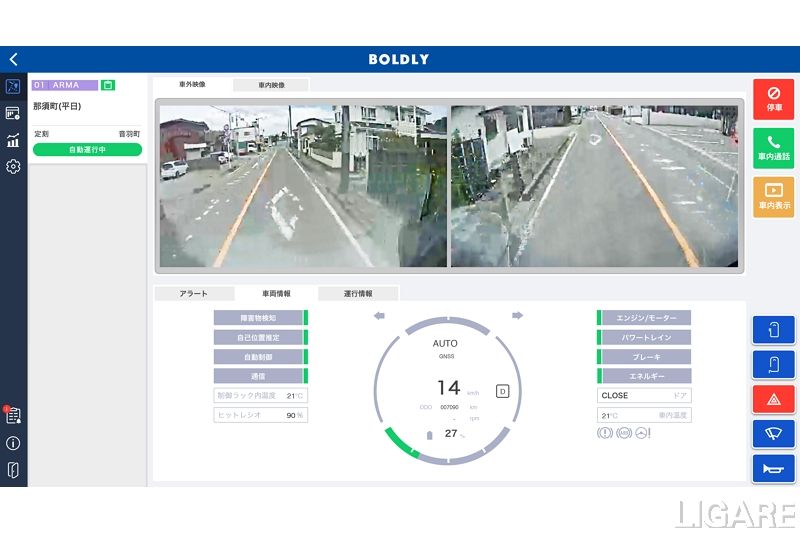This screenshot has height=533, width=800.
Task: Open the orange 車内表示 display button
Action: [773, 196]
